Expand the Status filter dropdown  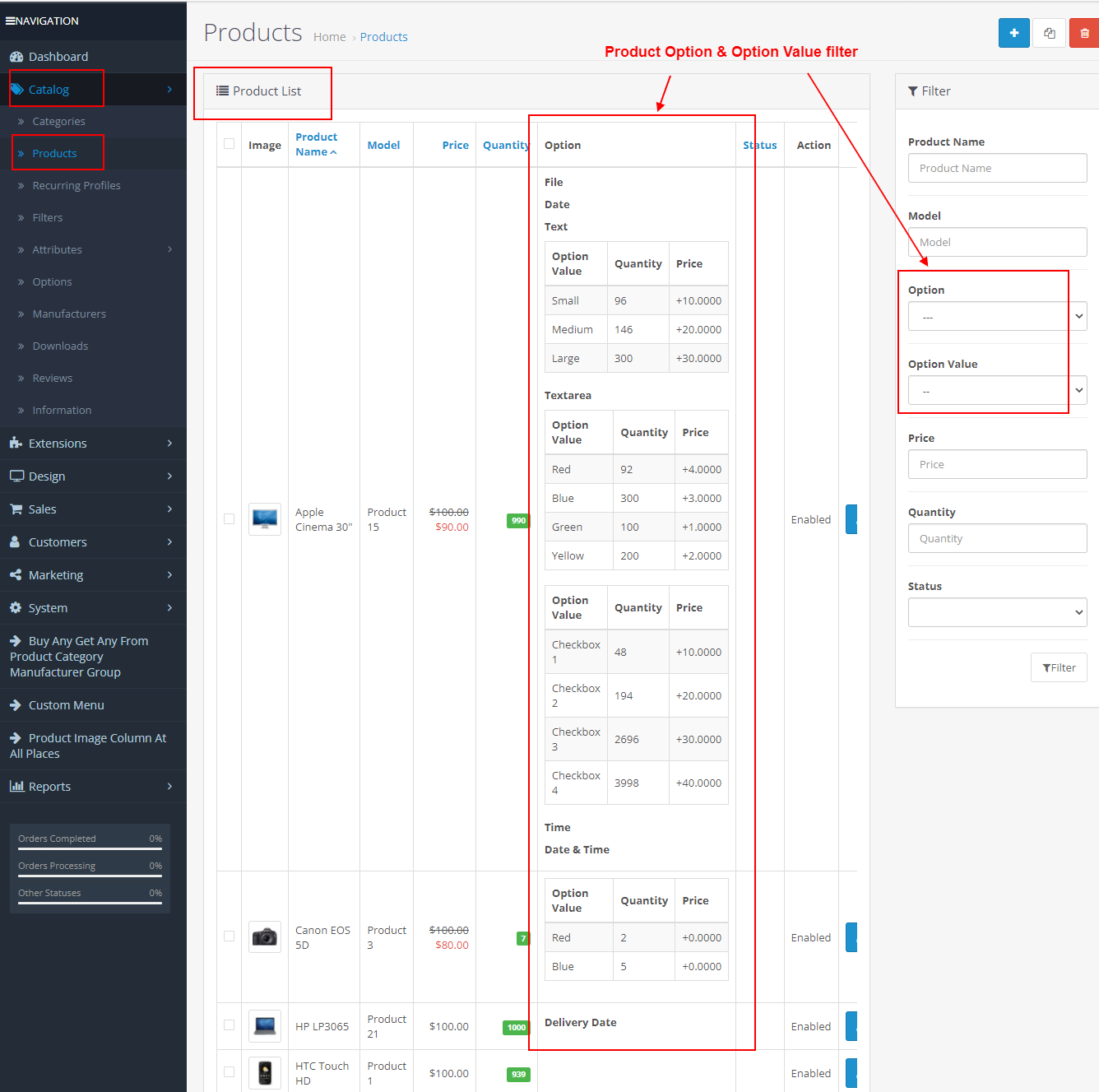pyautogui.click(x=997, y=612)
